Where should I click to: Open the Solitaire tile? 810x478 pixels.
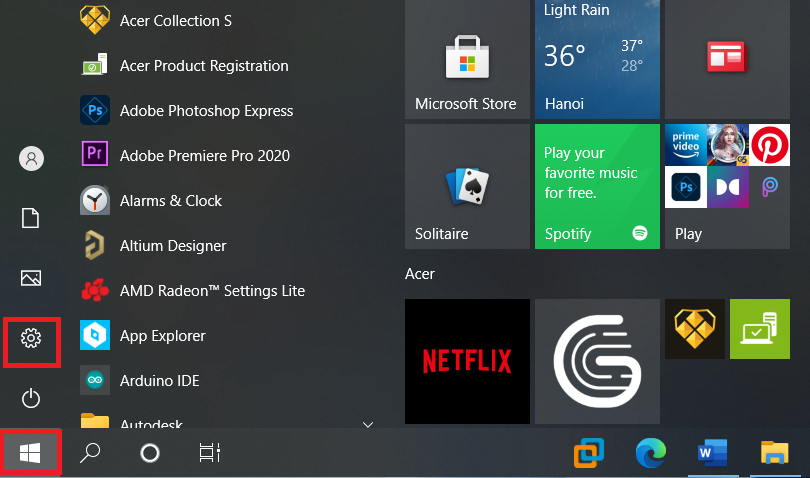[x=468, y=187]
